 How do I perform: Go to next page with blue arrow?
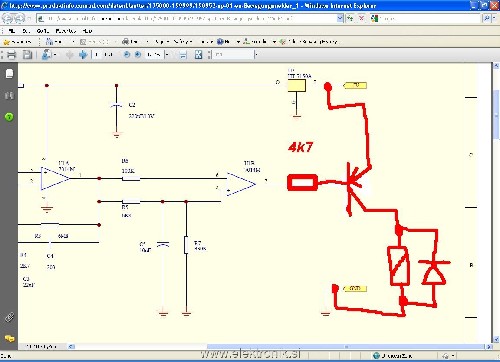[x=83, y=55]
